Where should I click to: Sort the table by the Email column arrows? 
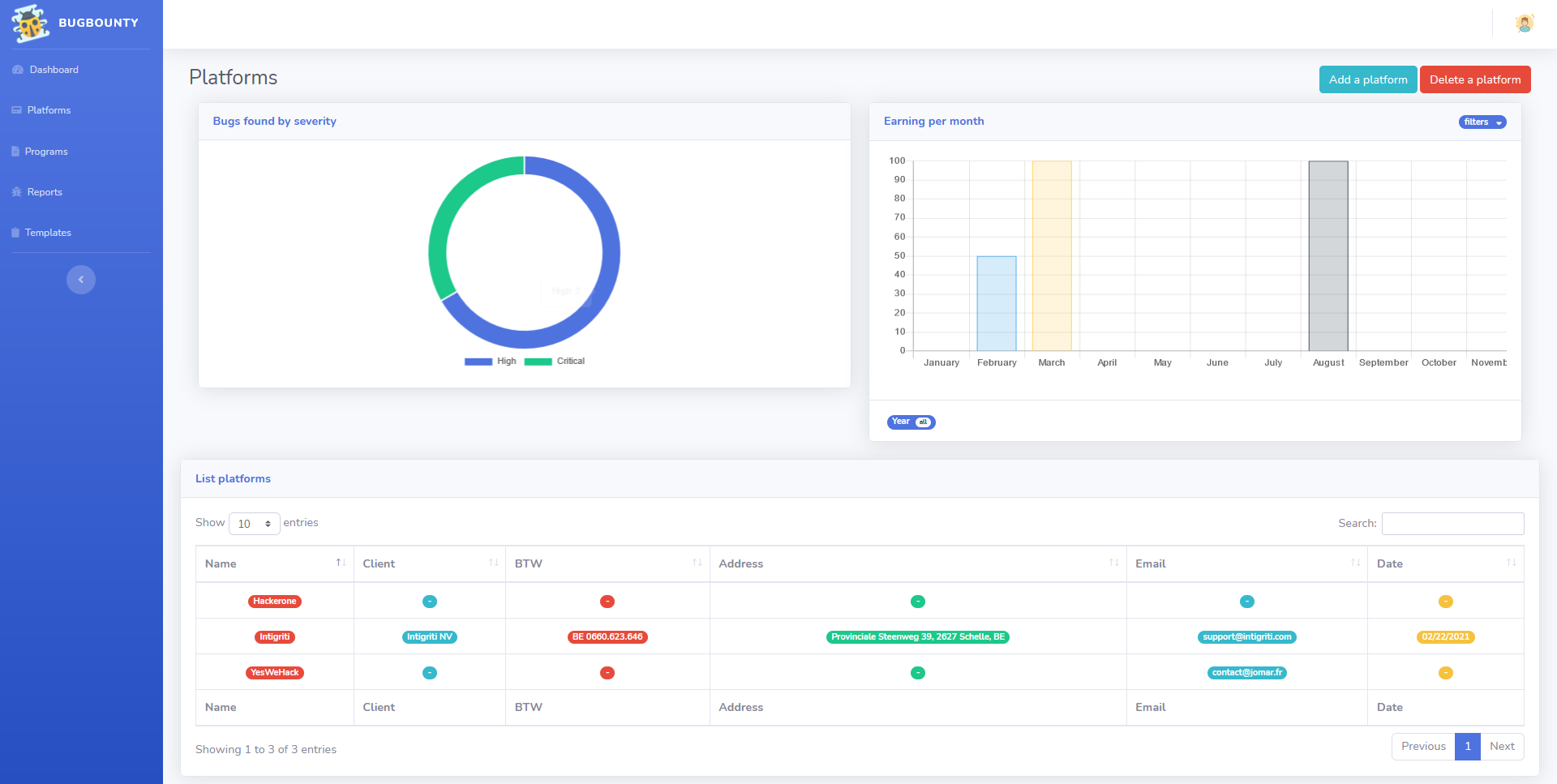[1355, 563]
